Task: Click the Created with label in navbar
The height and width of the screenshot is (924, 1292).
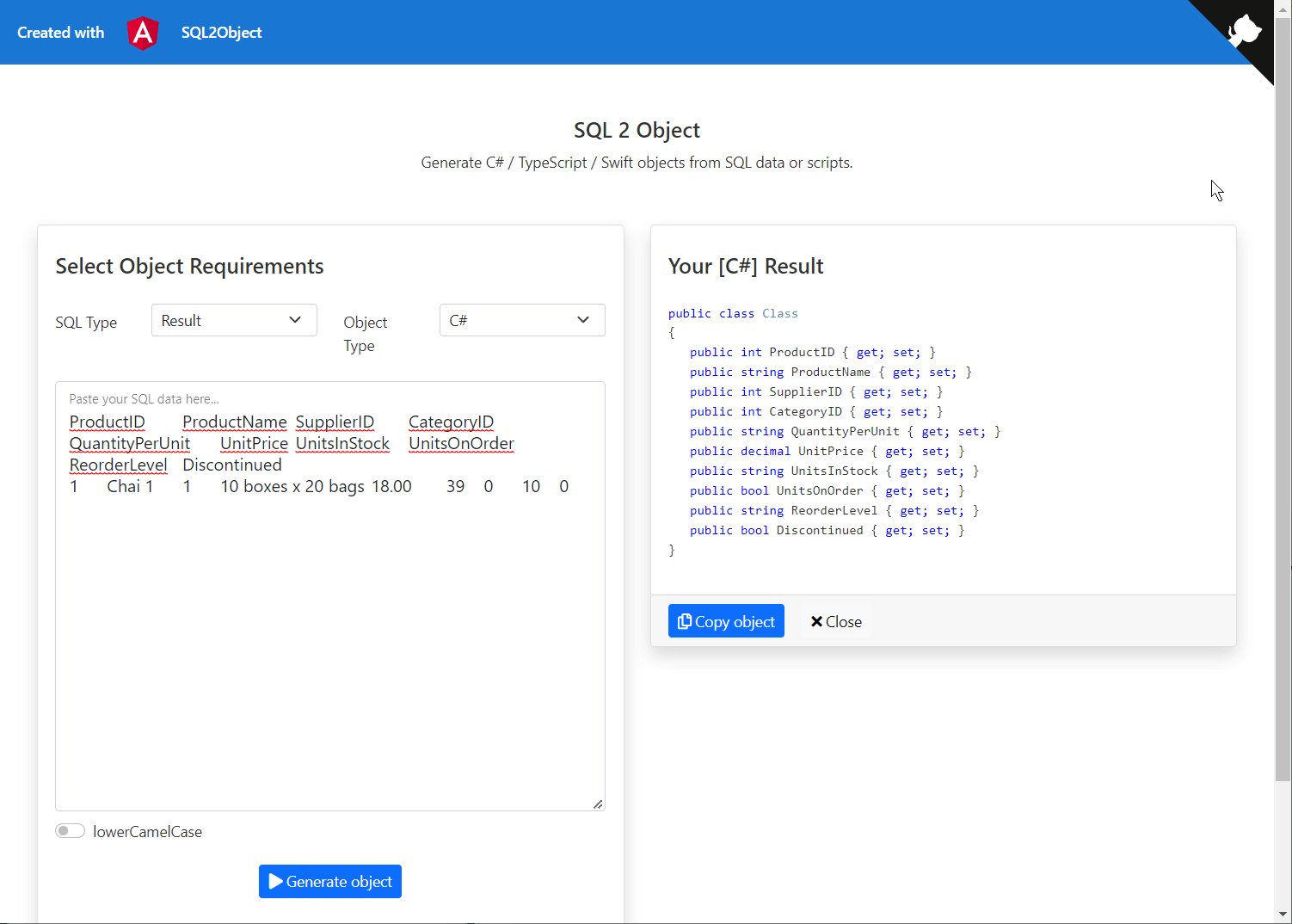Action: point(60,33)
